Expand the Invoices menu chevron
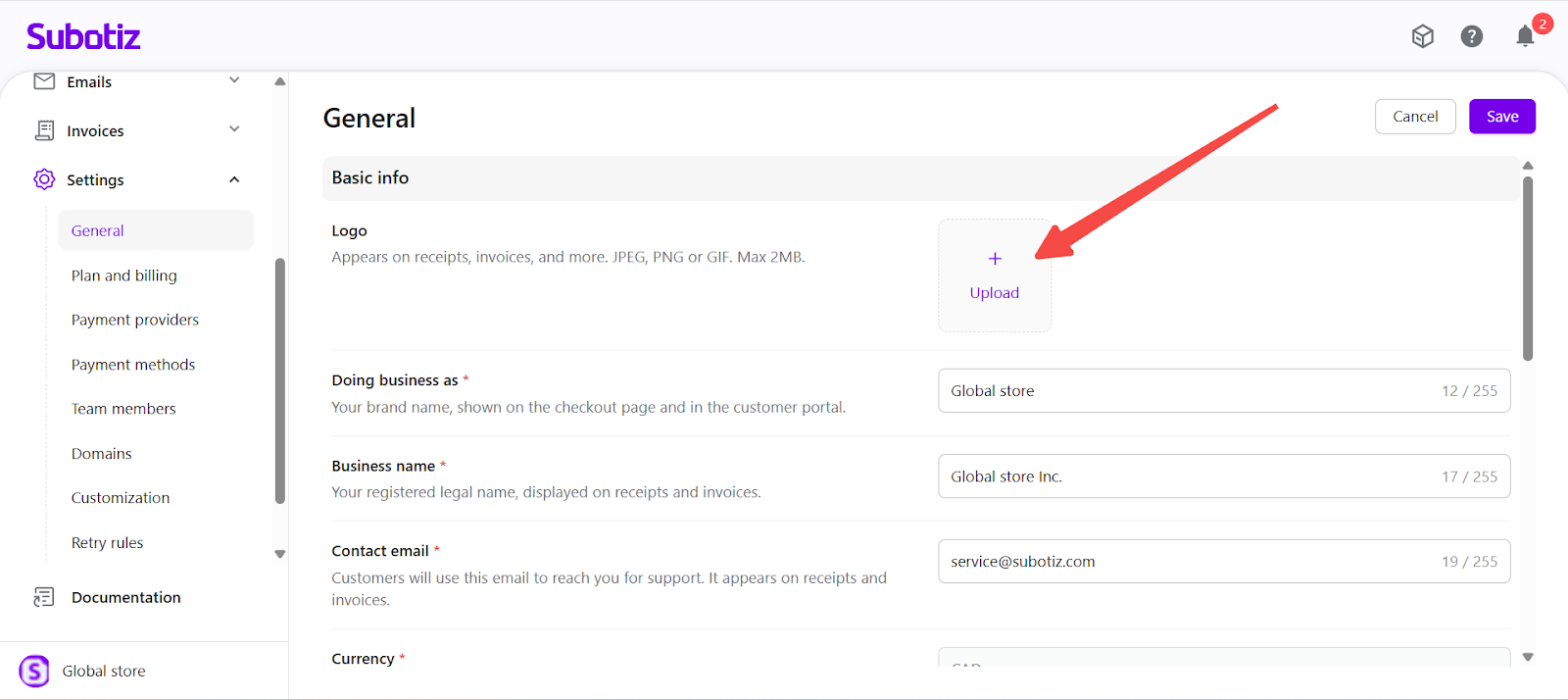The height and width of the screenshot is (700, 1568). pyautogui.click(x=234, y=129)
